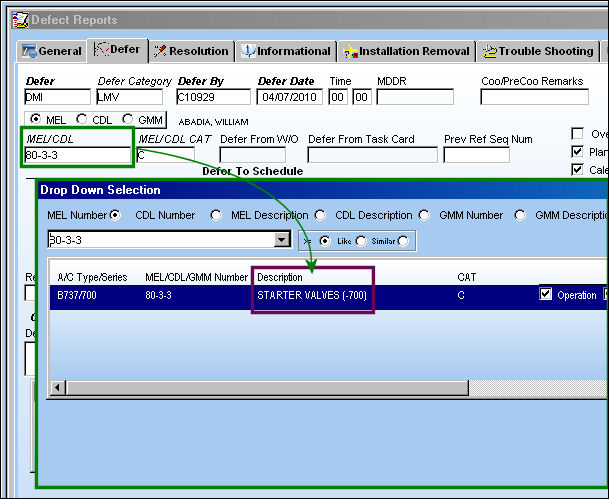Click the 30-3-3 search text box
609x499 pixels.
tap(161, 240)
